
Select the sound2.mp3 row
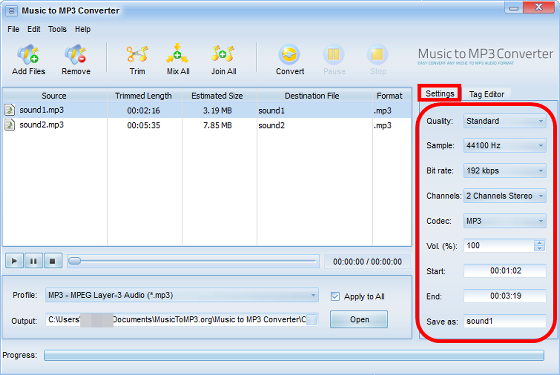pos(207,125)
